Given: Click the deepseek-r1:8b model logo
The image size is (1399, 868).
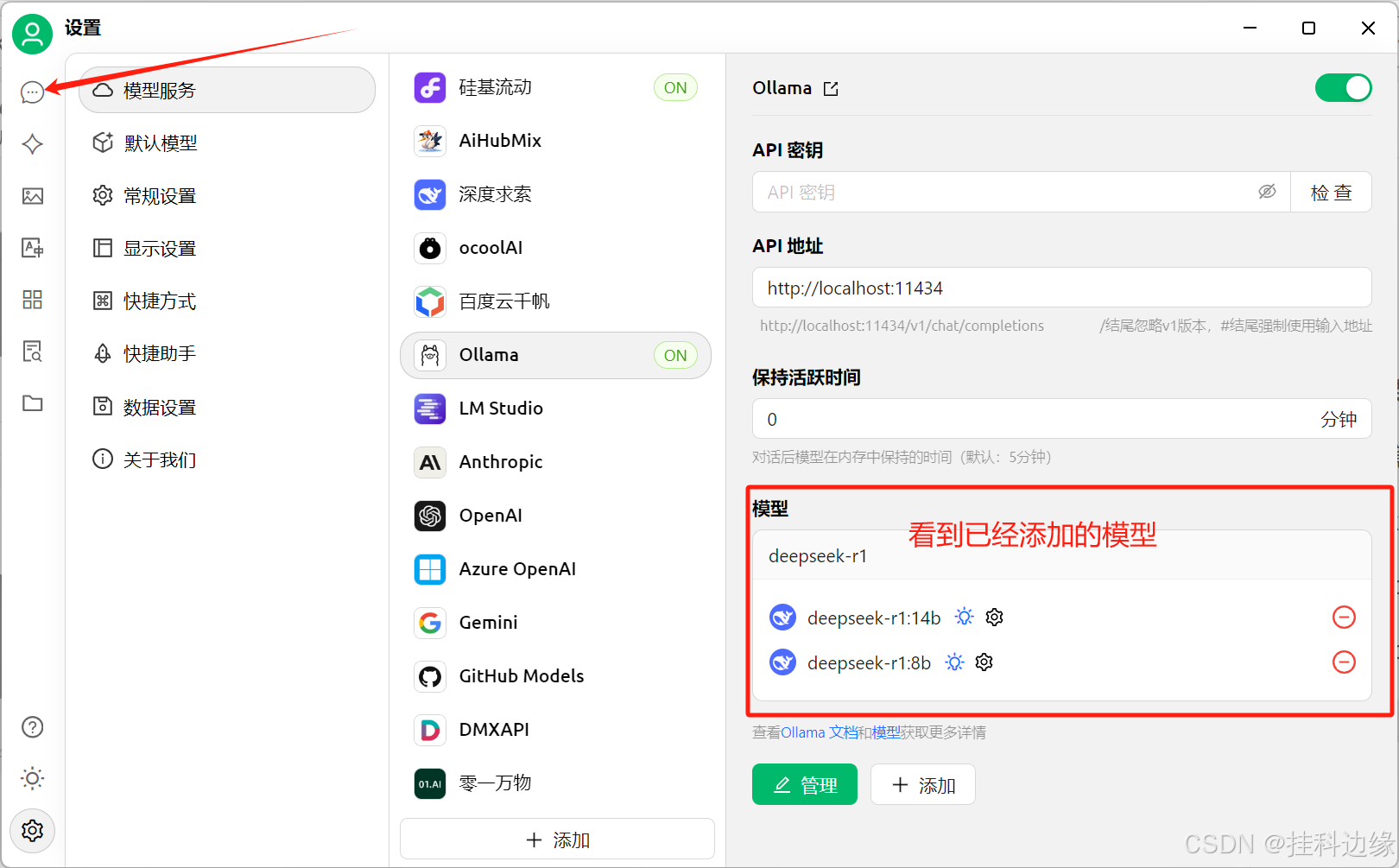Looking at the screenshot, I should (x=782, y=662).
